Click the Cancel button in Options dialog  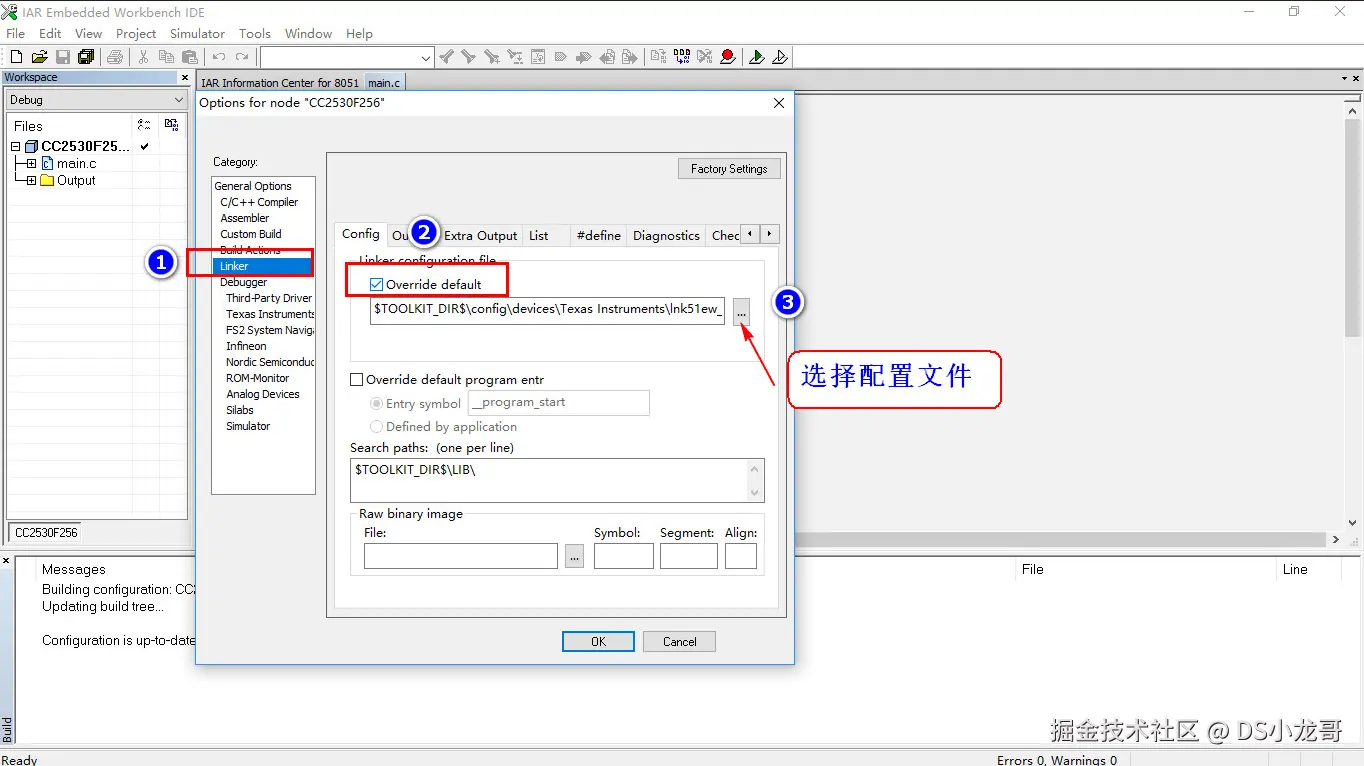[x=679, y=642]
